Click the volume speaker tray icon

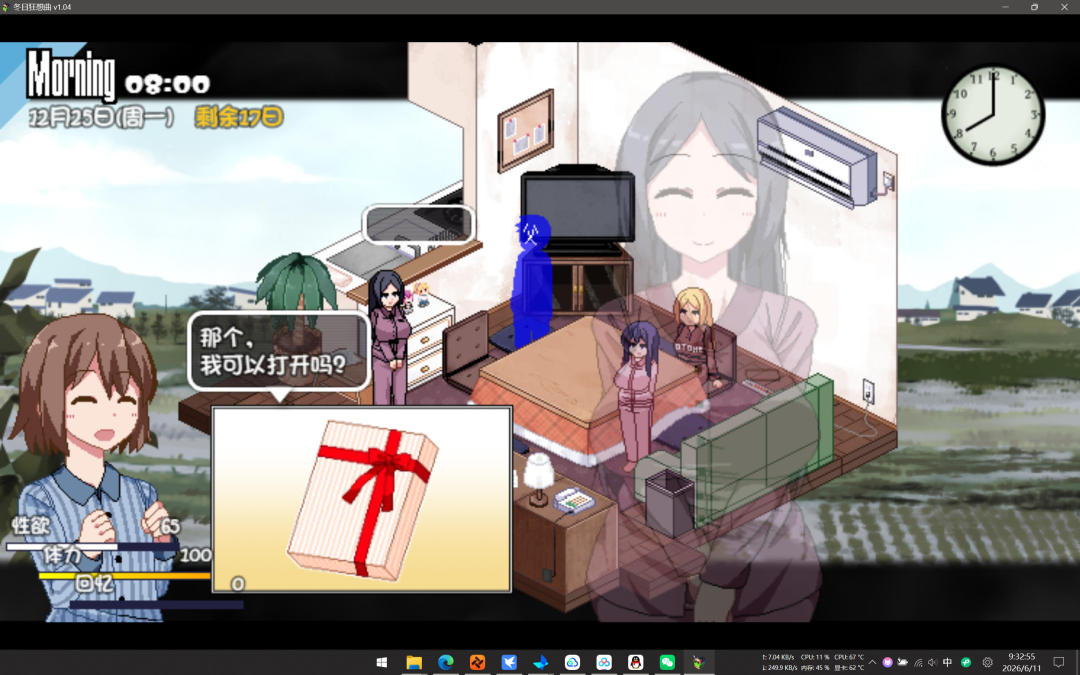point(933,663)
